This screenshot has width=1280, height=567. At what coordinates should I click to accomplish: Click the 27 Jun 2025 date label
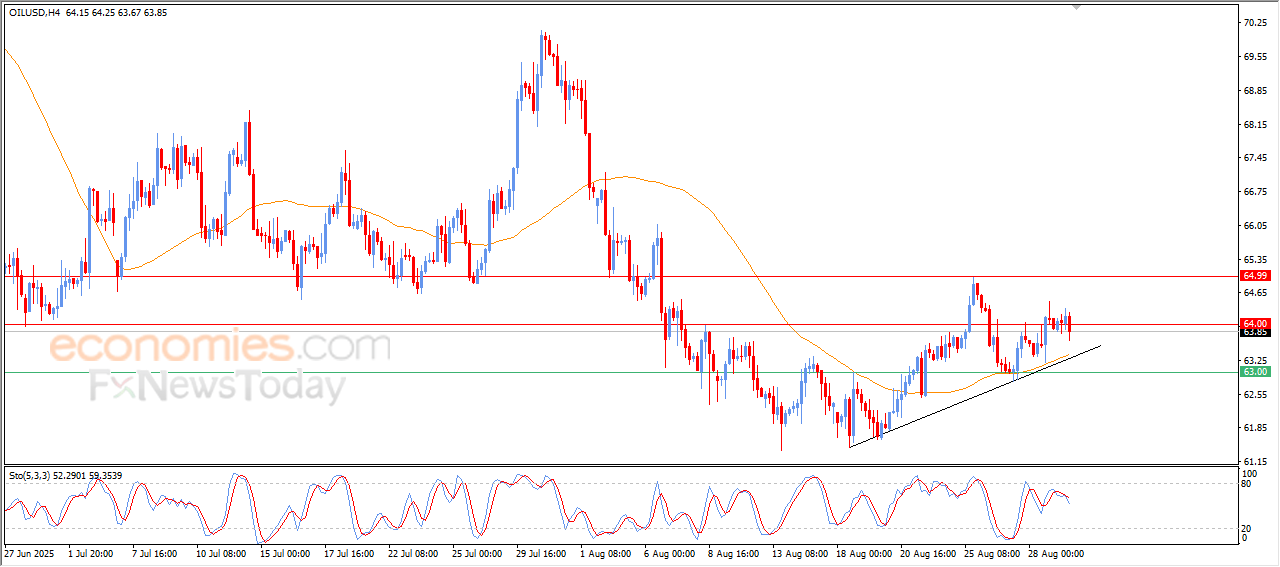[x=29, y=553]
